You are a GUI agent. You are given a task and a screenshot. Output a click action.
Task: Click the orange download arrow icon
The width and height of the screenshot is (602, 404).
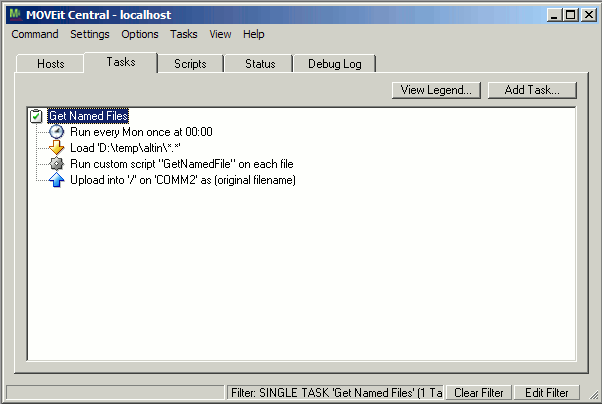[x=56, y=148]
